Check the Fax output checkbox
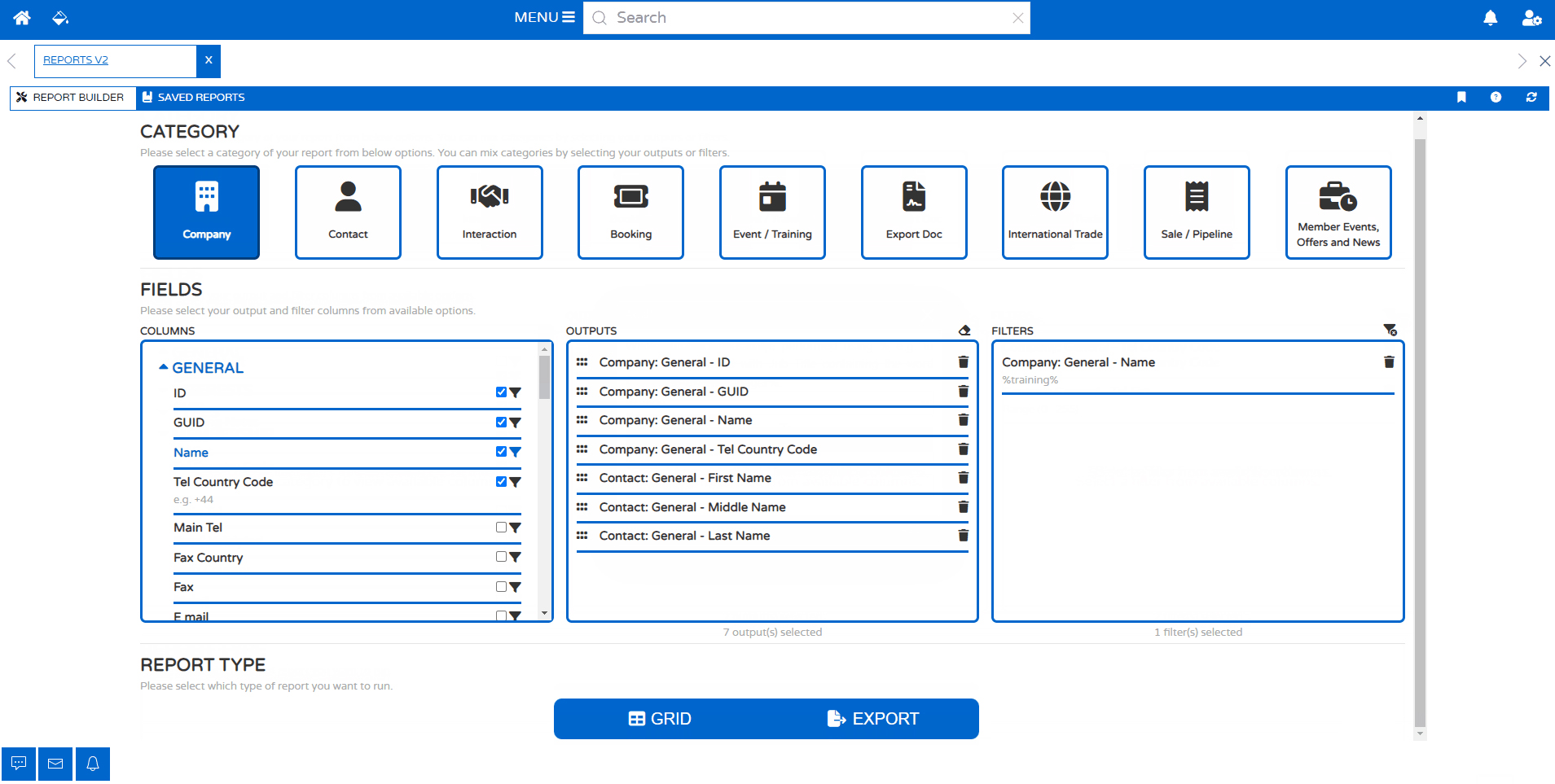Viewport: 1555px width, 784px height. [501, 587]
